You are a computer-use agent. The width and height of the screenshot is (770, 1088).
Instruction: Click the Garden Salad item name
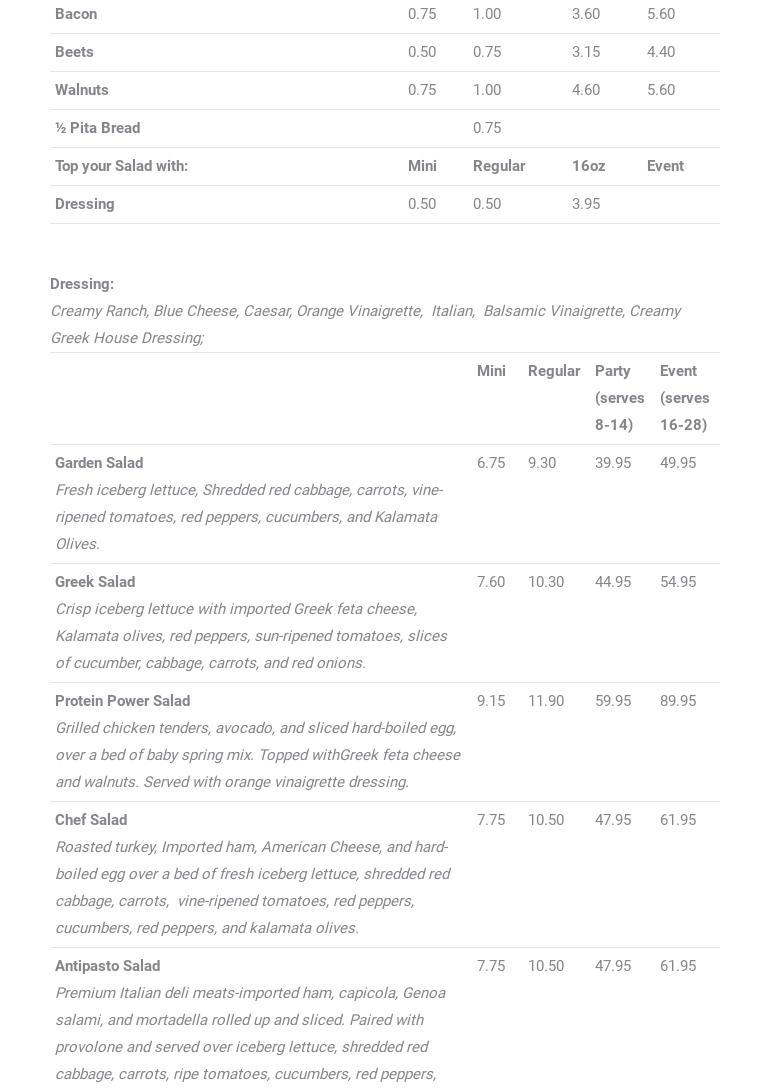coord(99,463)
